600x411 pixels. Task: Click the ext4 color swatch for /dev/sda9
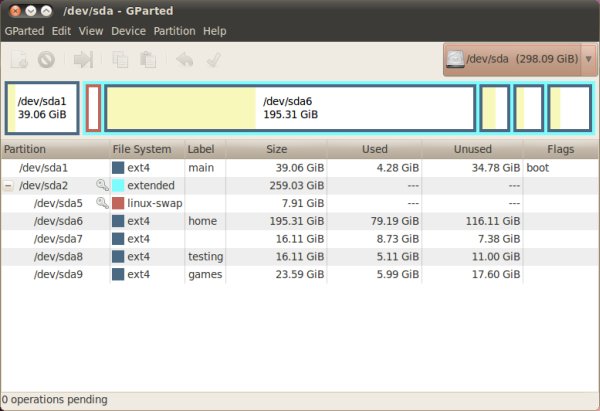(x=118, y=274)
